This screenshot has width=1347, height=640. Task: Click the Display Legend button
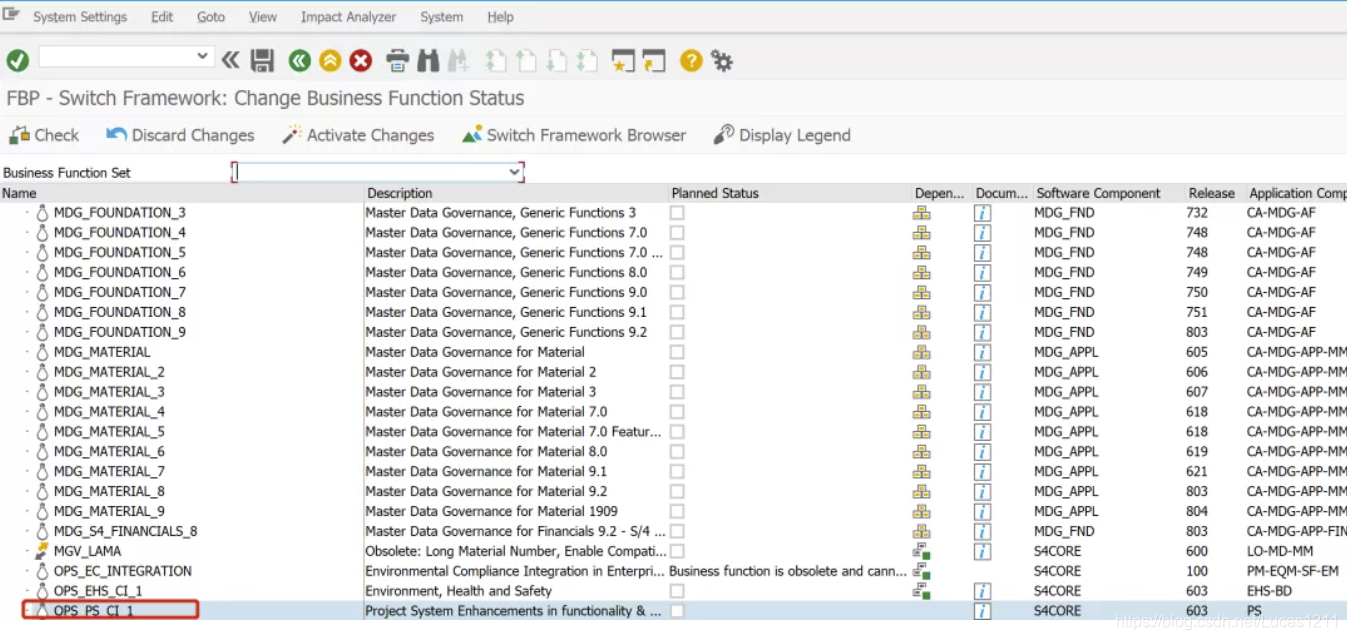(x=782, y=135)
